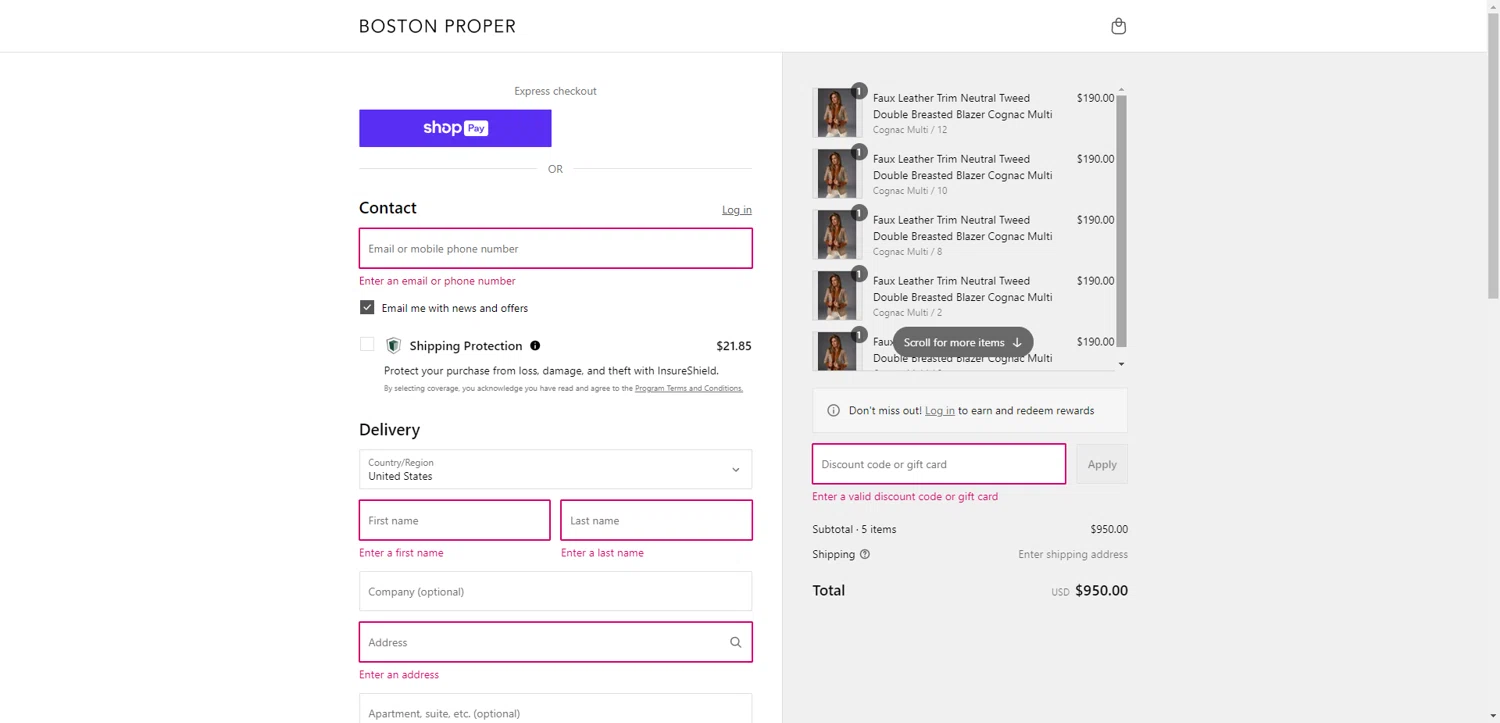Click the $21.85 Shipping Protection price
This screenshot has width=1500, height=723.
(x=733, y=346)
